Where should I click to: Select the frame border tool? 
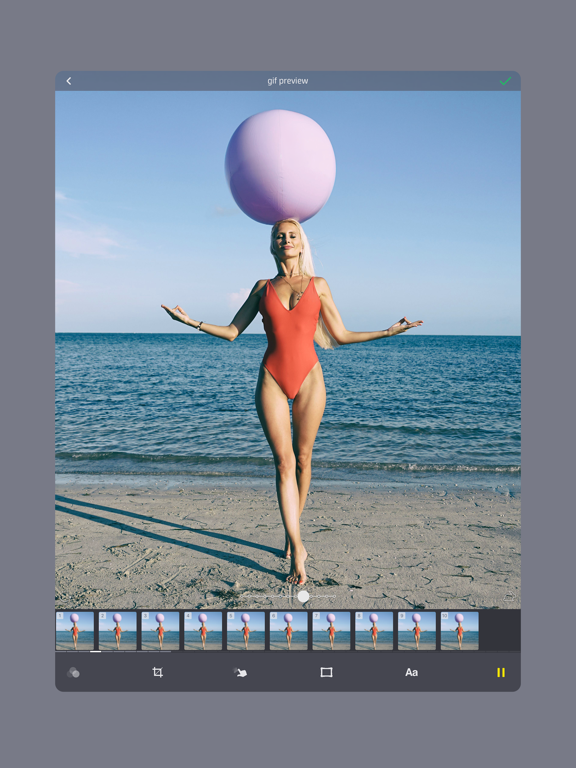pyautogui.click(x=326, y=672)
